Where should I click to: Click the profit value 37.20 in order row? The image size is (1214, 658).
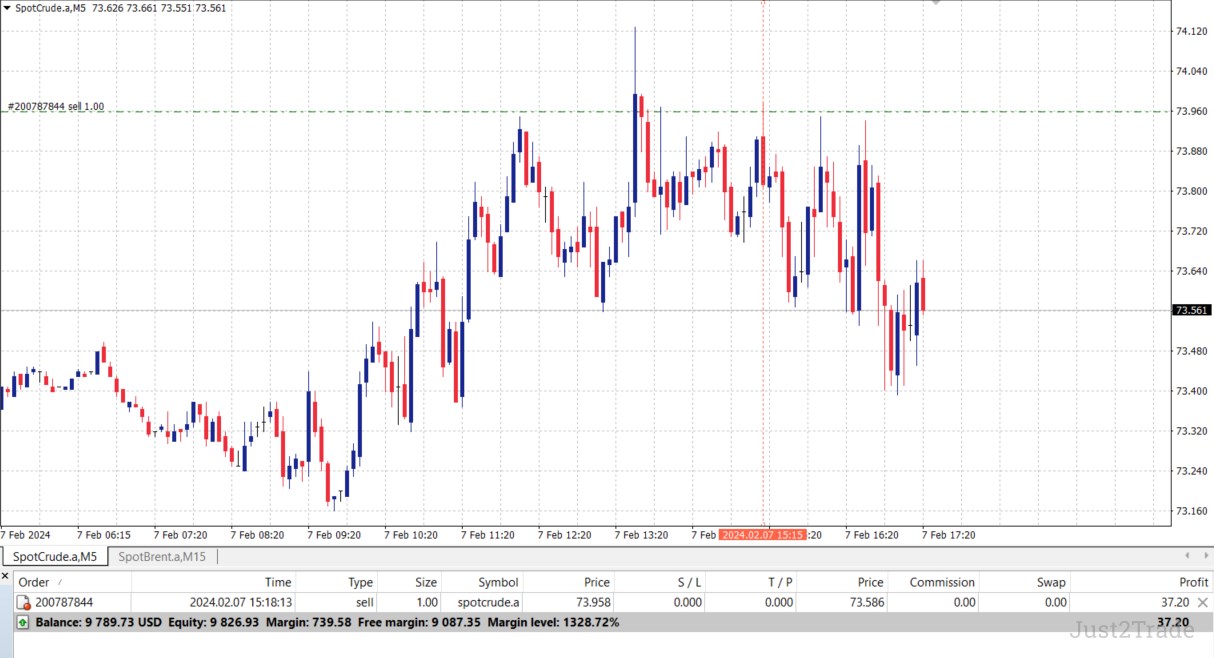(x=1175, y=602)
